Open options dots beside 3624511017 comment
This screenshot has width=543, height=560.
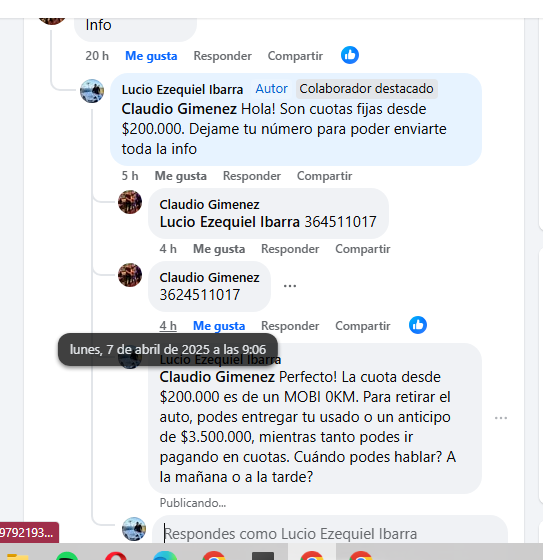pyautogui.click(x=290, y=286)
